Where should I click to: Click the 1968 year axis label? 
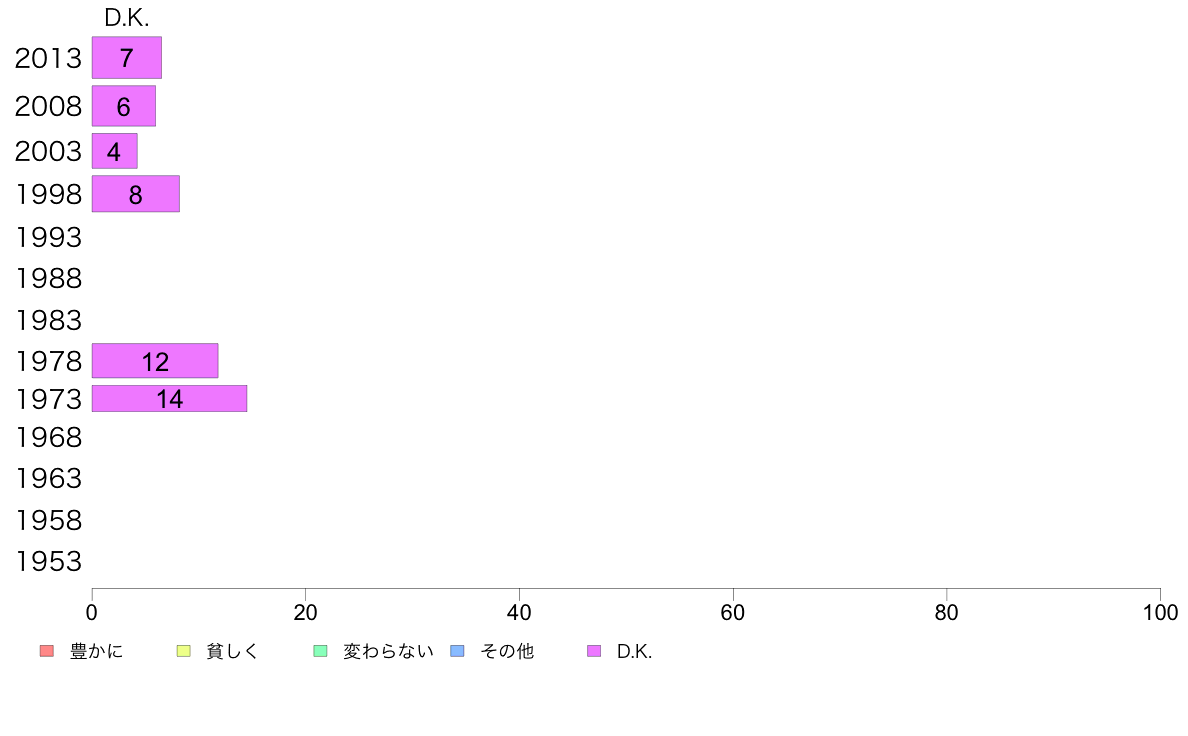tap(48, 437)
